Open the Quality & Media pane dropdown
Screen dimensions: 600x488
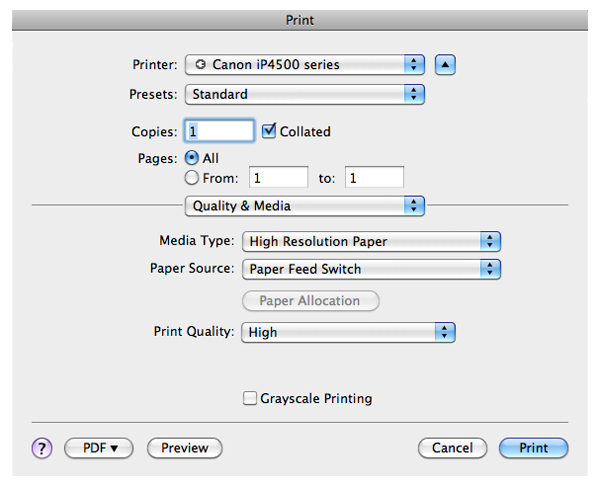point(305,206)
